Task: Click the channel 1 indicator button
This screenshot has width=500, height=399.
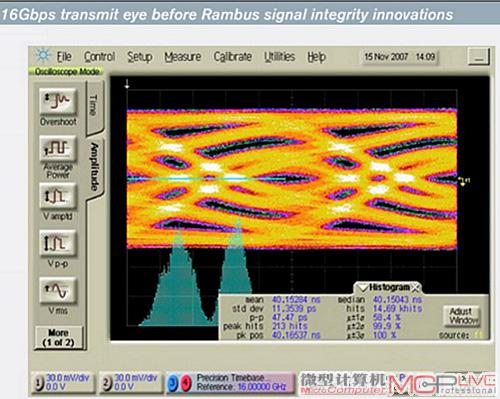Action: [x=40, y=383]
